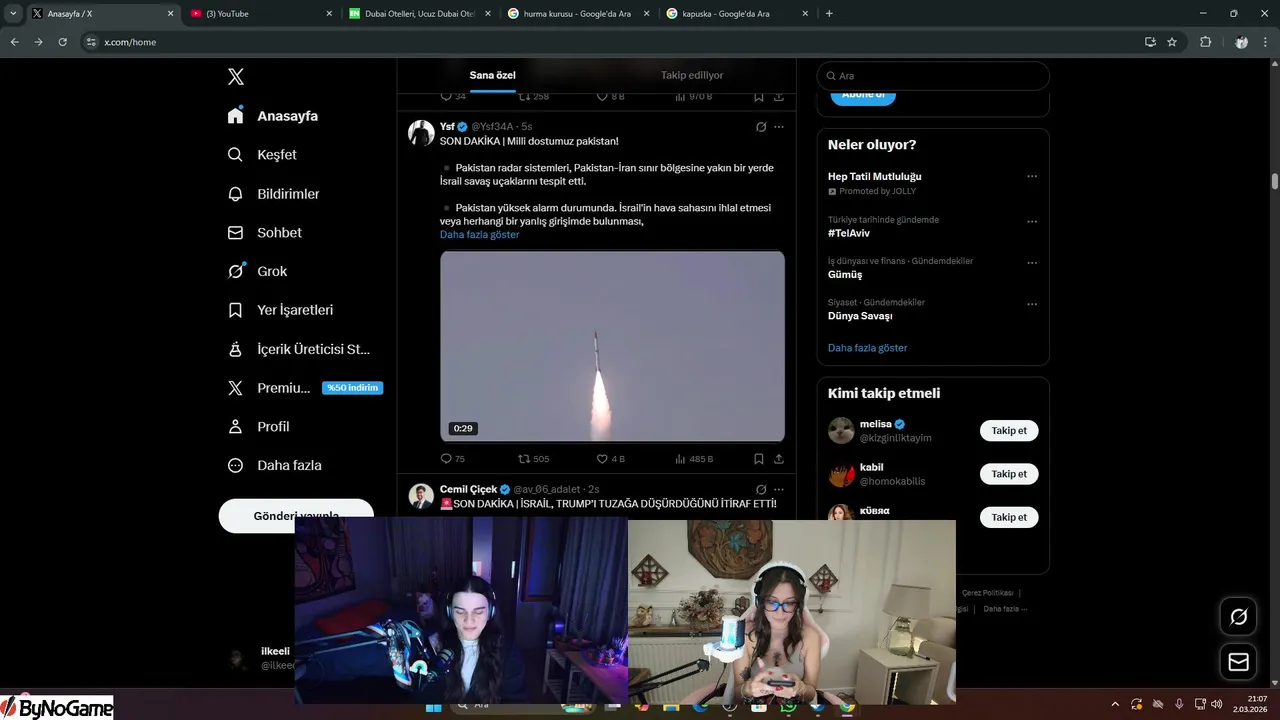Viewport: 1280px width, 720px height.
Task: Switch to hurma kurusu Google tab
Action: pos(579,13)
